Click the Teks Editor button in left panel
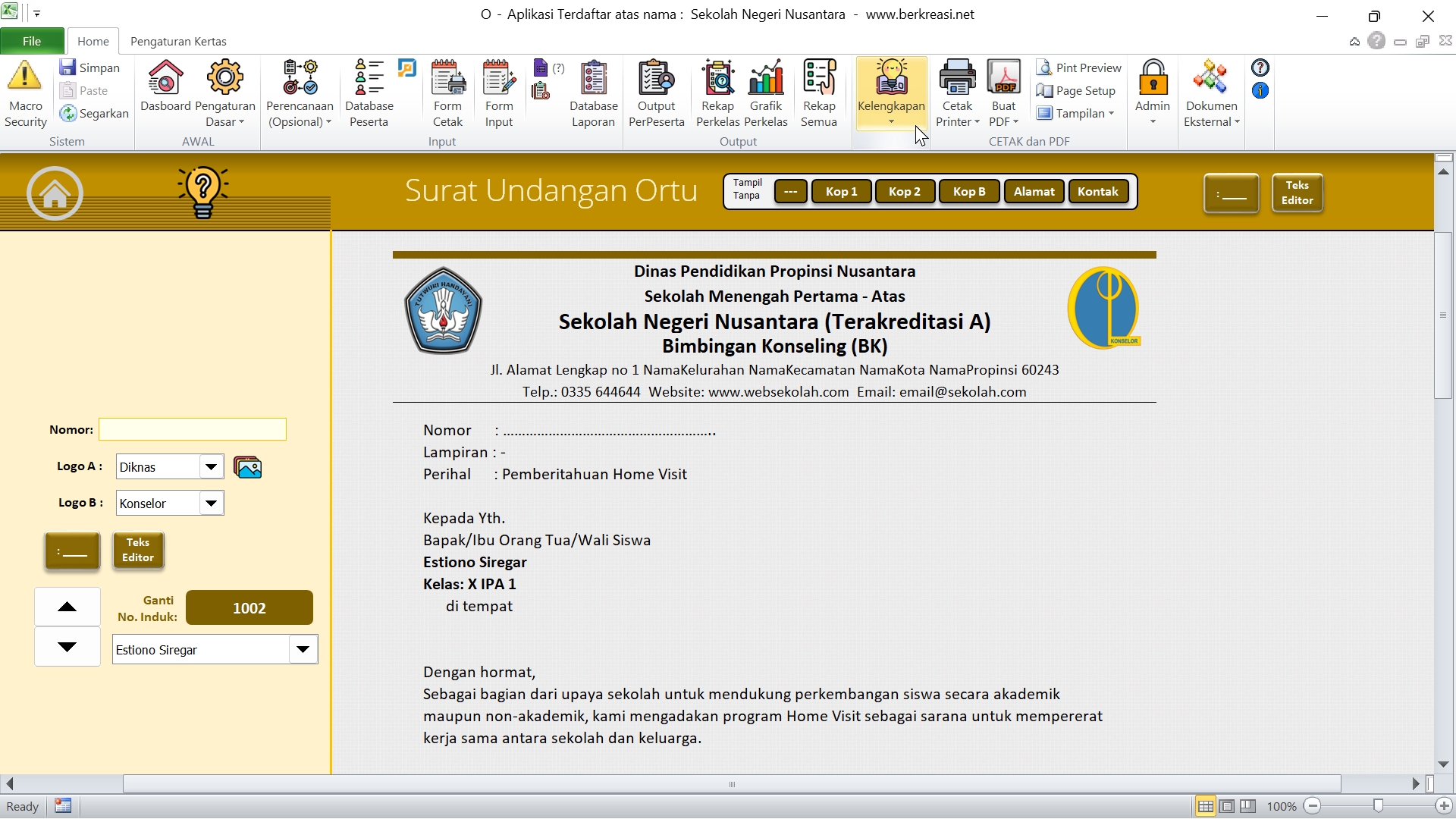Image resolution: width=1456 pixels, height=819 pixels. [x=138, y=551]
